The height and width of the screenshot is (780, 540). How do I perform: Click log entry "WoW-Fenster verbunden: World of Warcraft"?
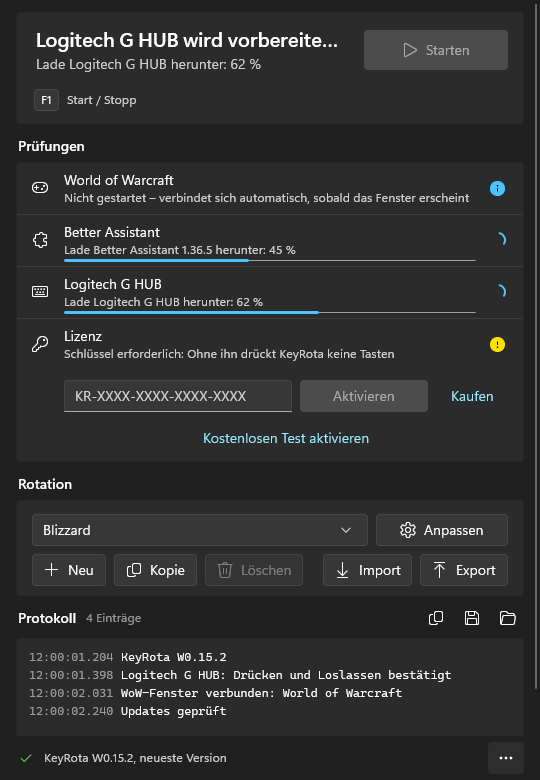tap(261, 693)
